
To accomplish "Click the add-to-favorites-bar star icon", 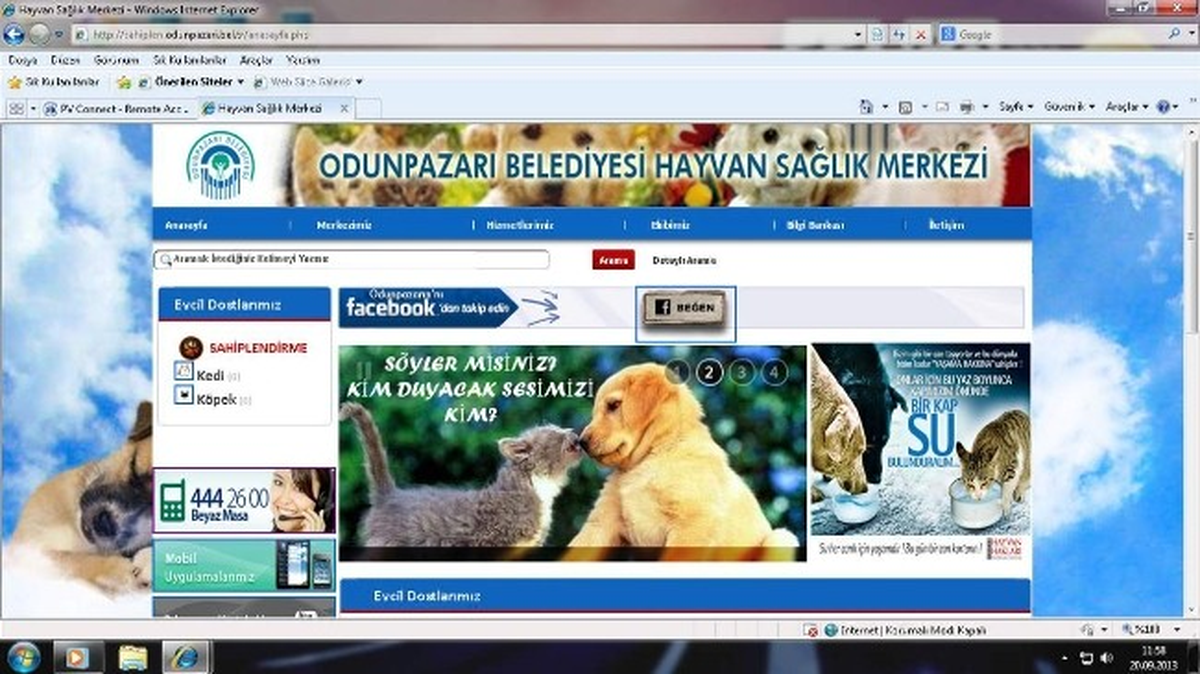I will (124, 82).
